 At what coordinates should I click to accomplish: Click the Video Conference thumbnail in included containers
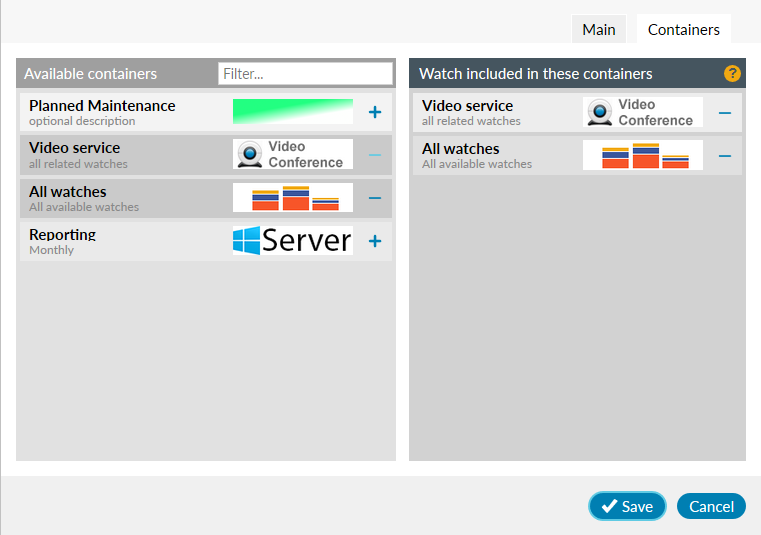click(643, 112)
